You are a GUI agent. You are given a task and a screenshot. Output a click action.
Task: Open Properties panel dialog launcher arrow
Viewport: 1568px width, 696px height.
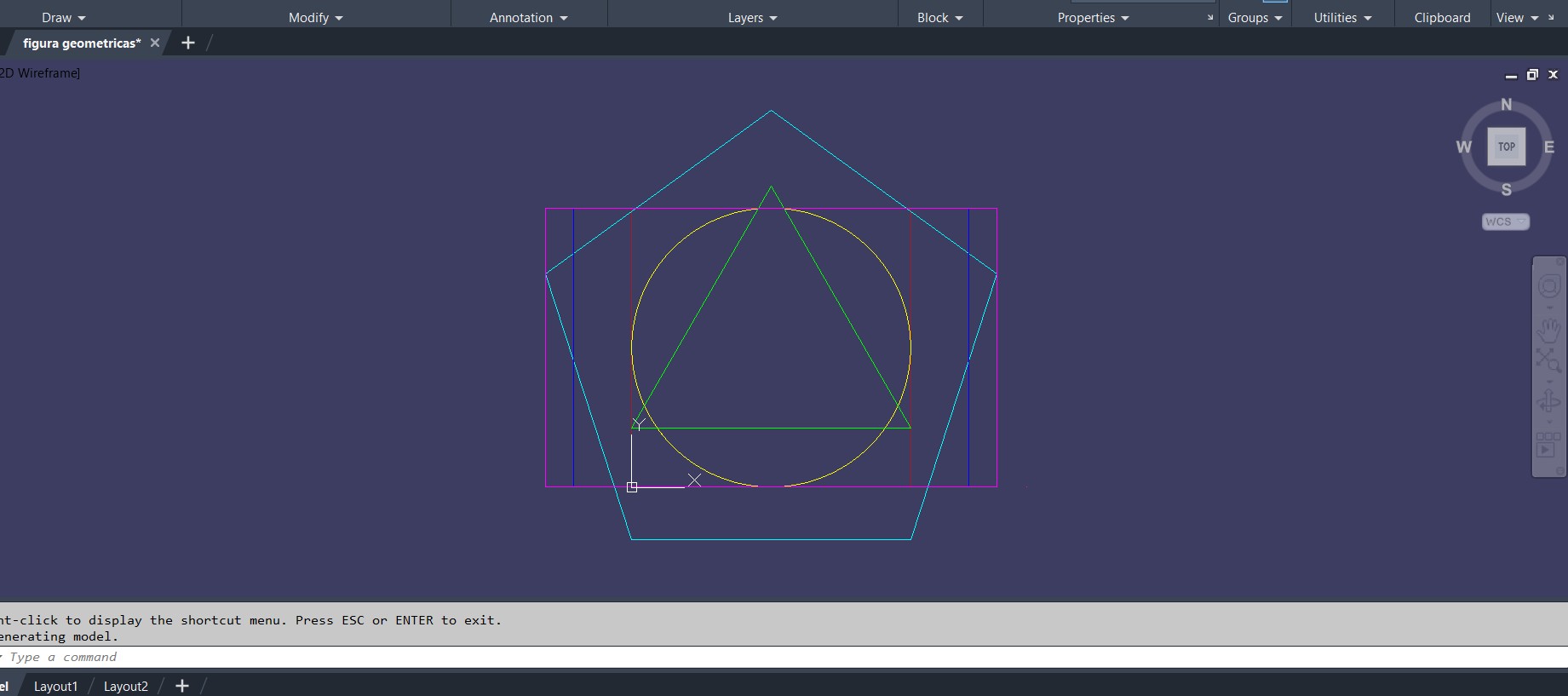1209,18
